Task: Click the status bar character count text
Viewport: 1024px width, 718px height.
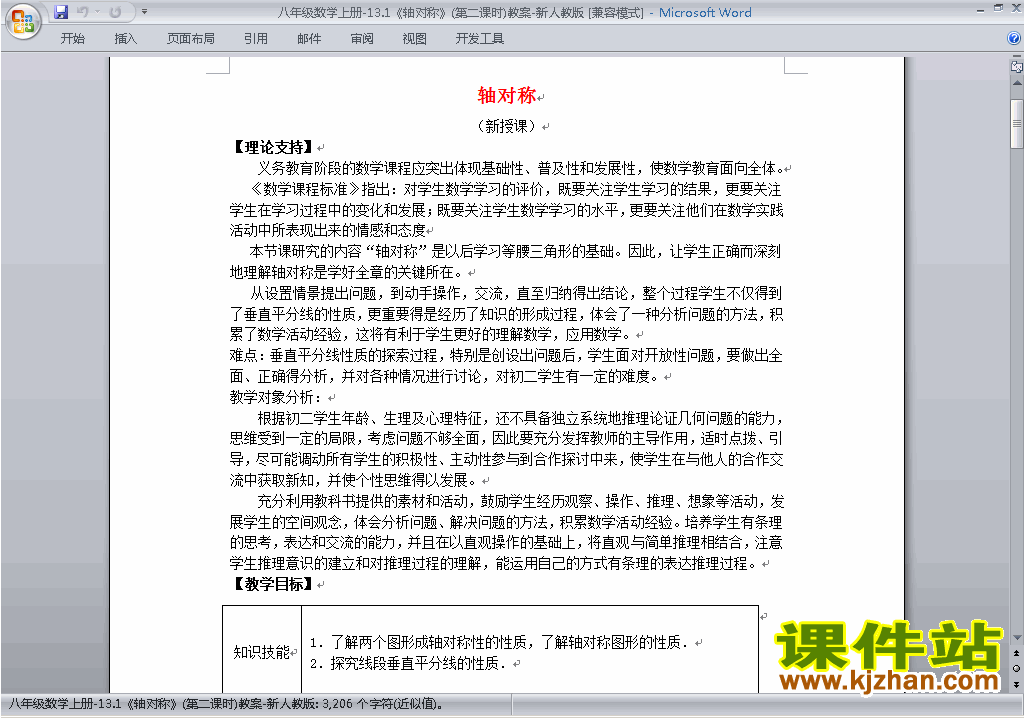Action: pyautogui.click(x=225, y=704)
